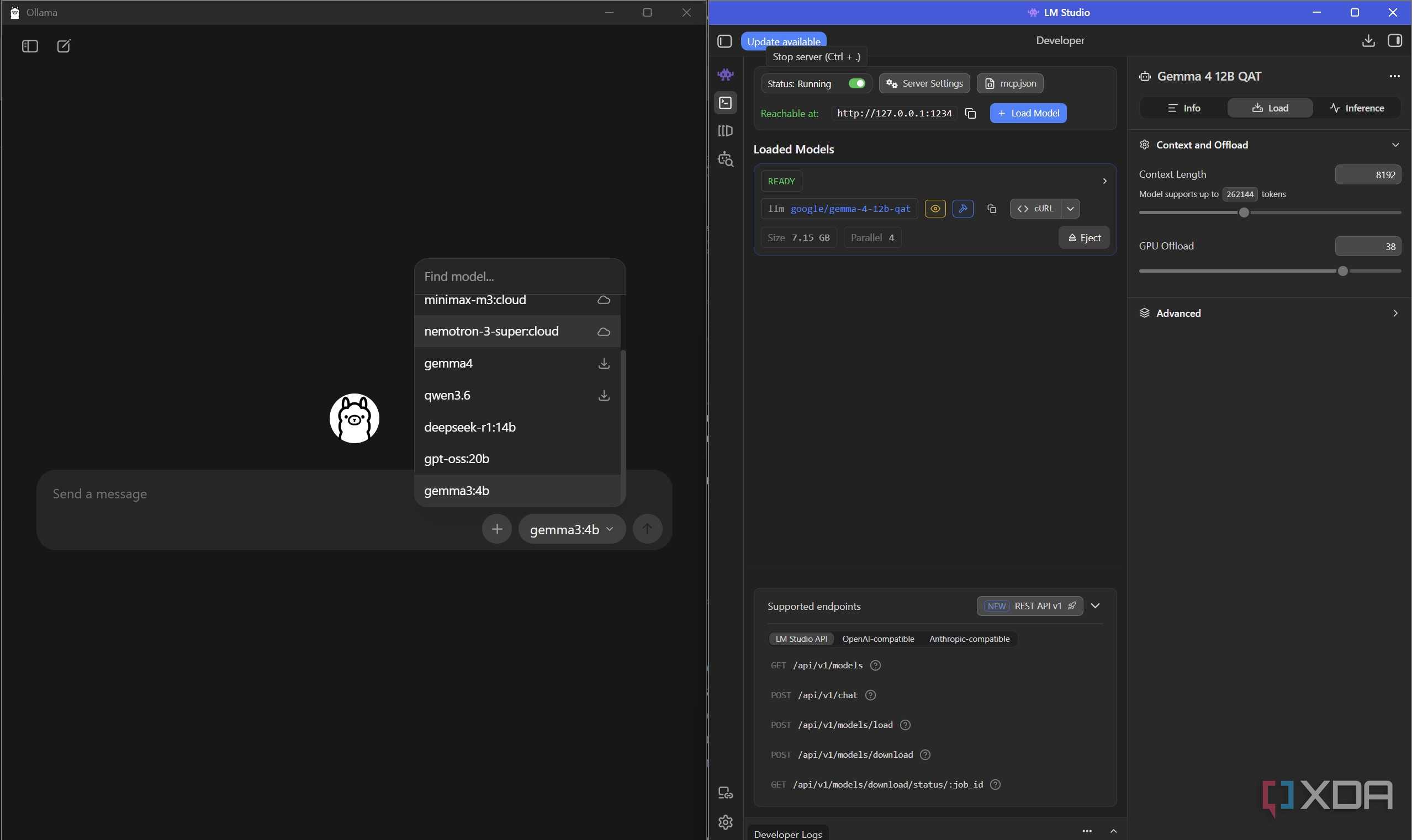Click help icon next to /api/v1/chat

870,695
